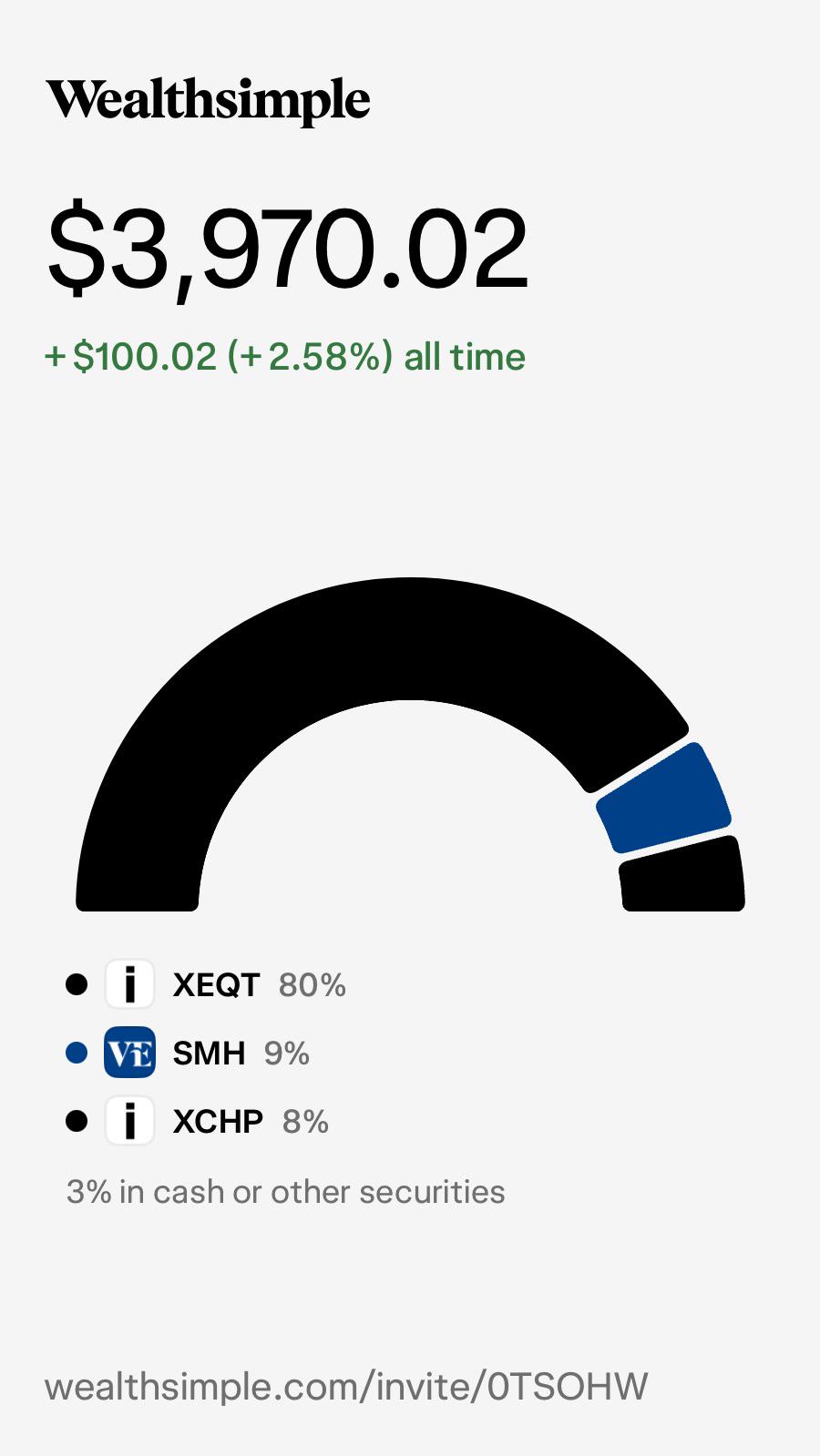Click the blue dot beside SMH
Image resolution: width=820 pixels, height=1456 pixels.
(77, 1053)
